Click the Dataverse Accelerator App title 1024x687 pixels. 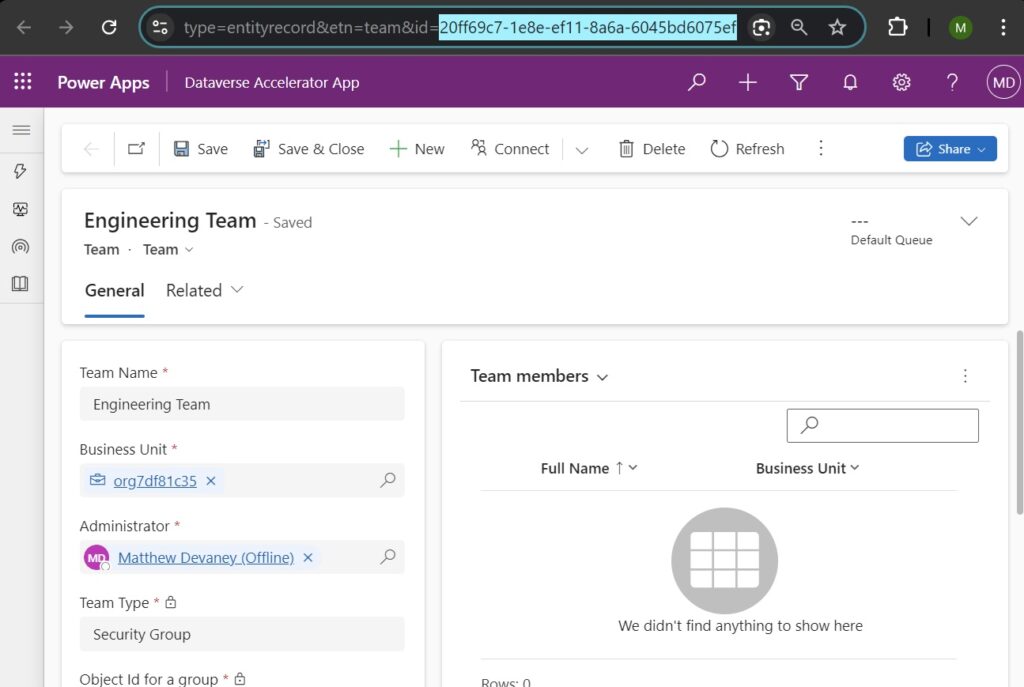[272, 83]
